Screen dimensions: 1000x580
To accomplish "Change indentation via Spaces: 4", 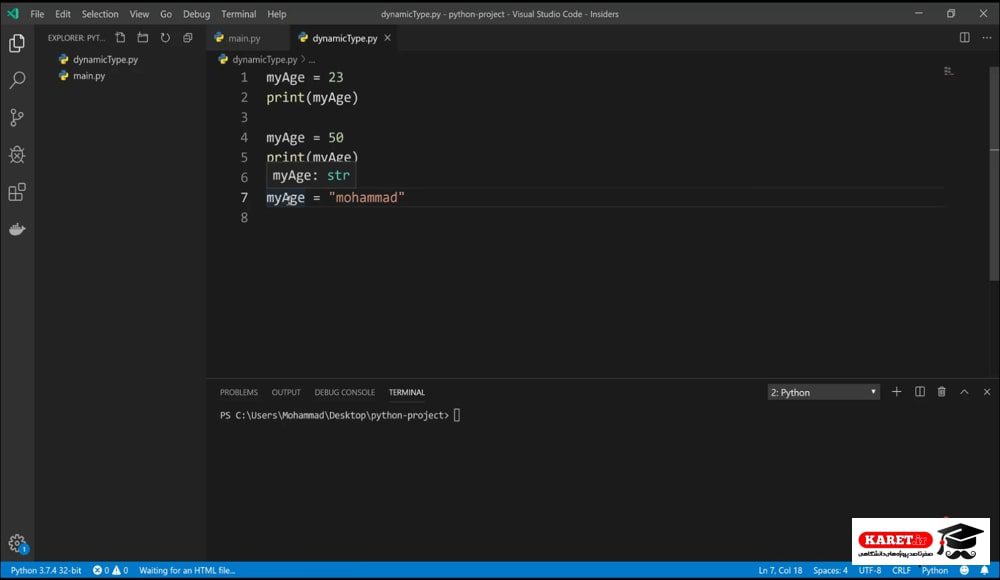I will coord(830,570).
